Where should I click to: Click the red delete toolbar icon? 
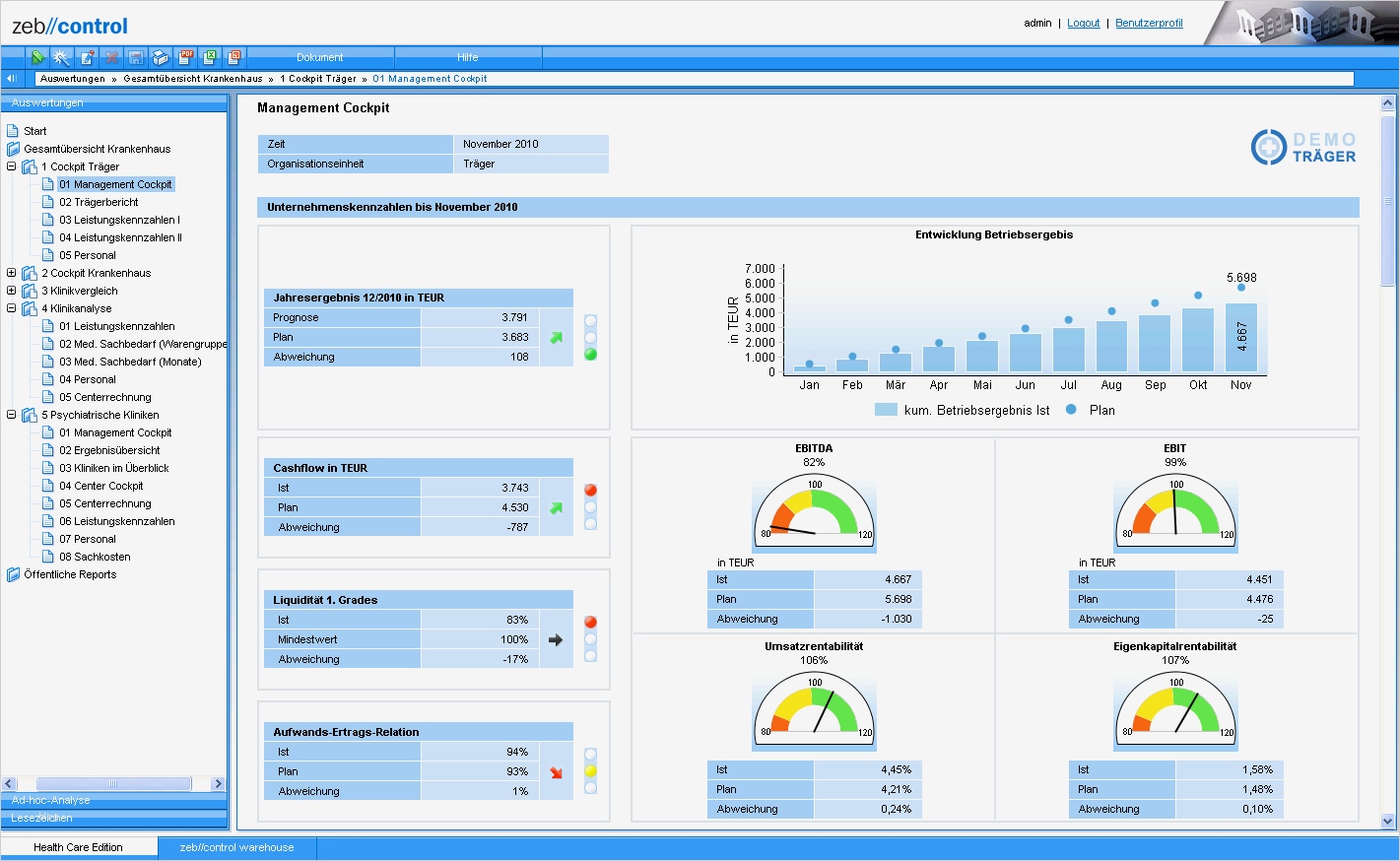tap(110, 57)
